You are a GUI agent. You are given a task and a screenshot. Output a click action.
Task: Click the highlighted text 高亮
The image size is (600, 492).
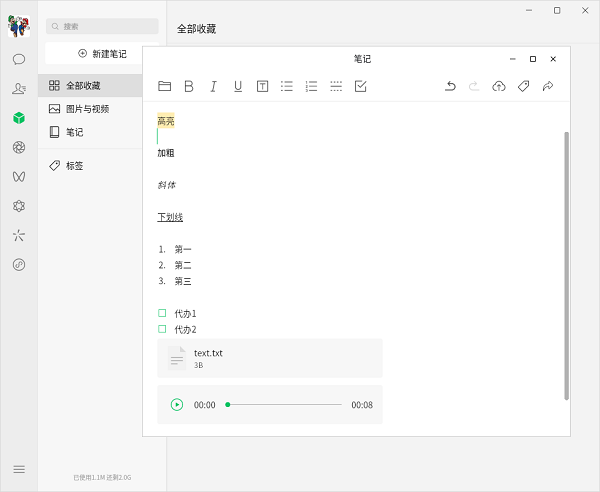pos(166,121)
